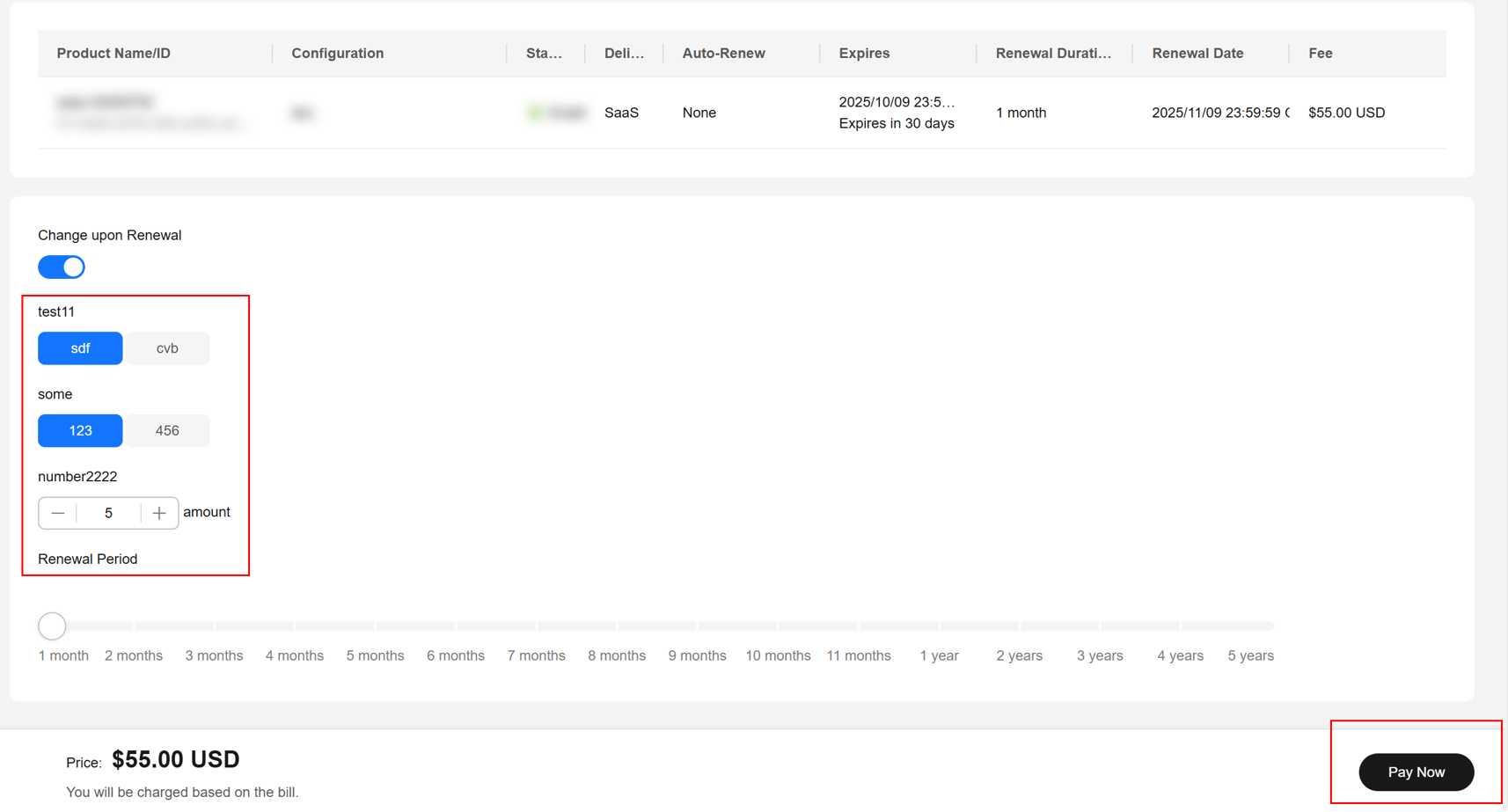The width and height of the screenshot is (1508, 812).
Task: Click the 'Expires in 30 days' text
Action: coord(897,123)
